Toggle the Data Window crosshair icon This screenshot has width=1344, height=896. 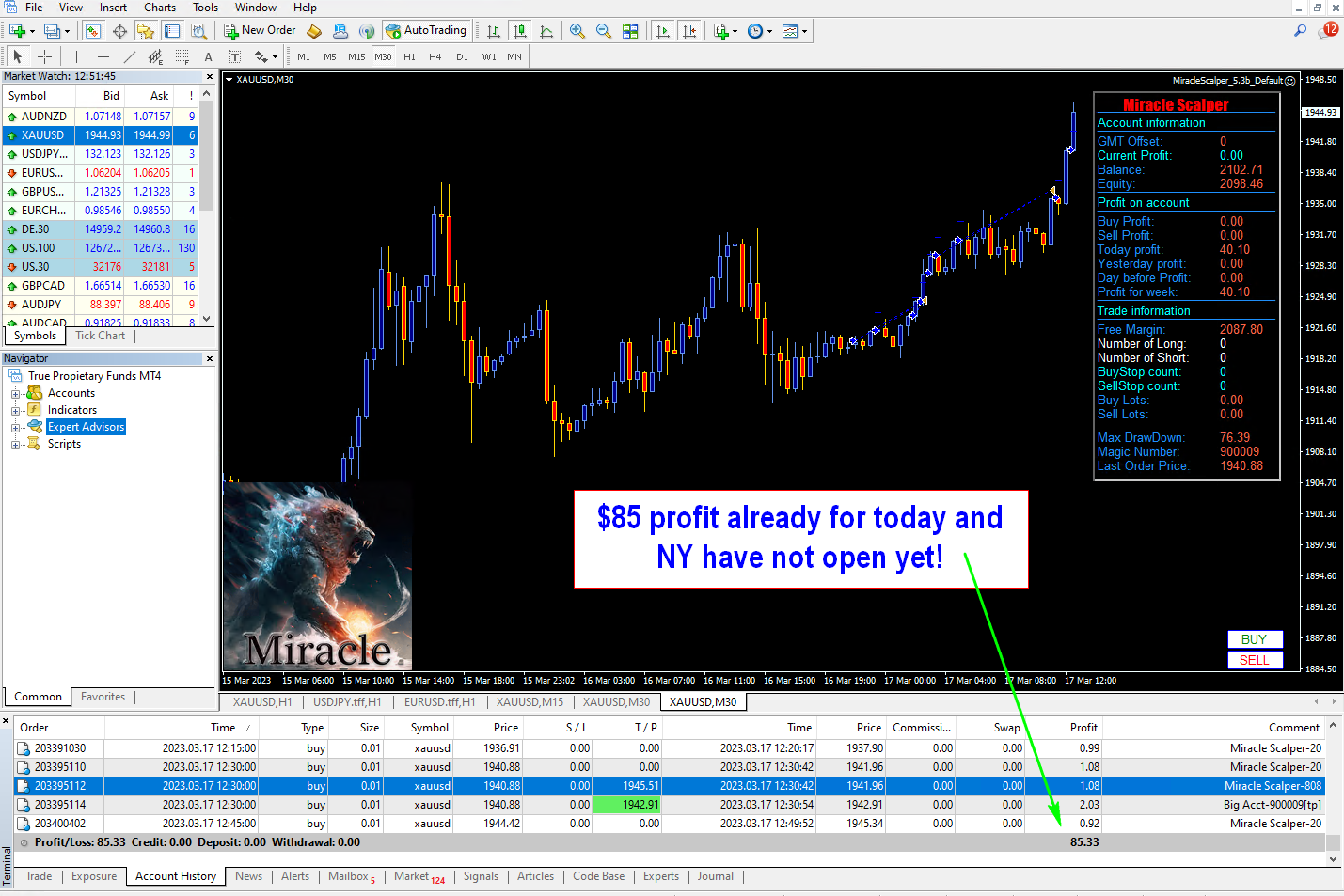119,31
